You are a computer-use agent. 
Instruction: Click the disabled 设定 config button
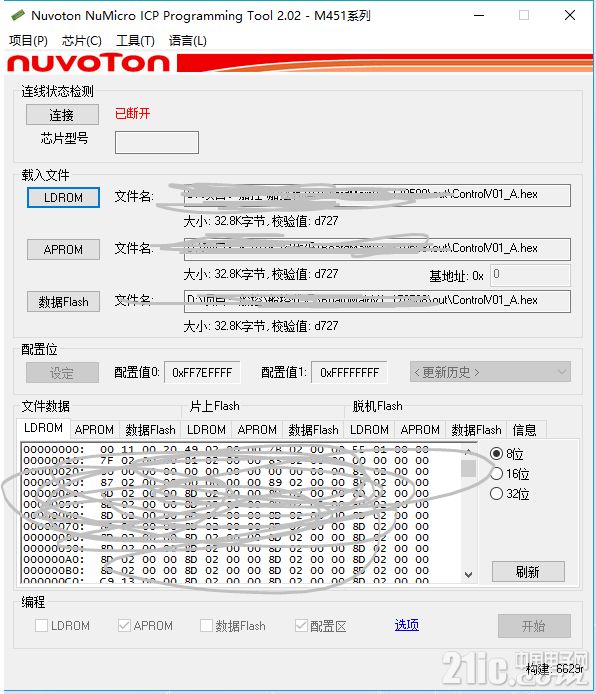point(62,373)
